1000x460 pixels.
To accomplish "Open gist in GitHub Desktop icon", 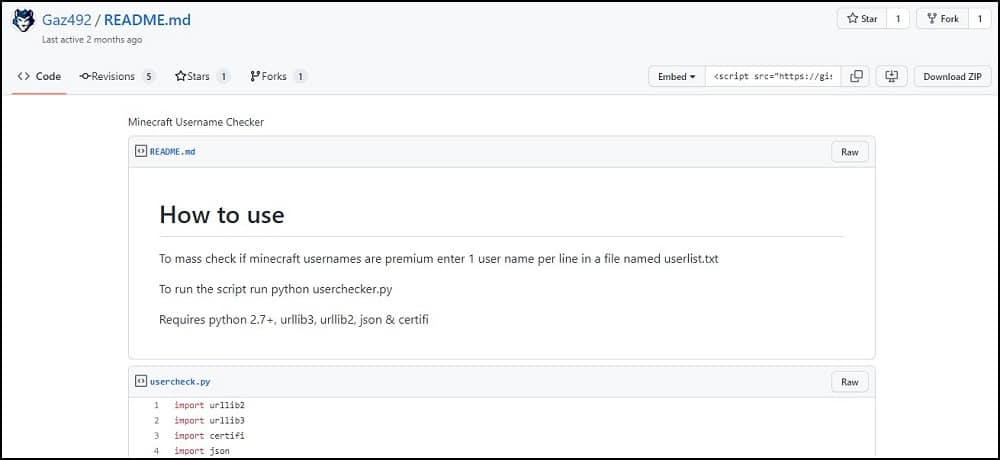I will point(890,77).
